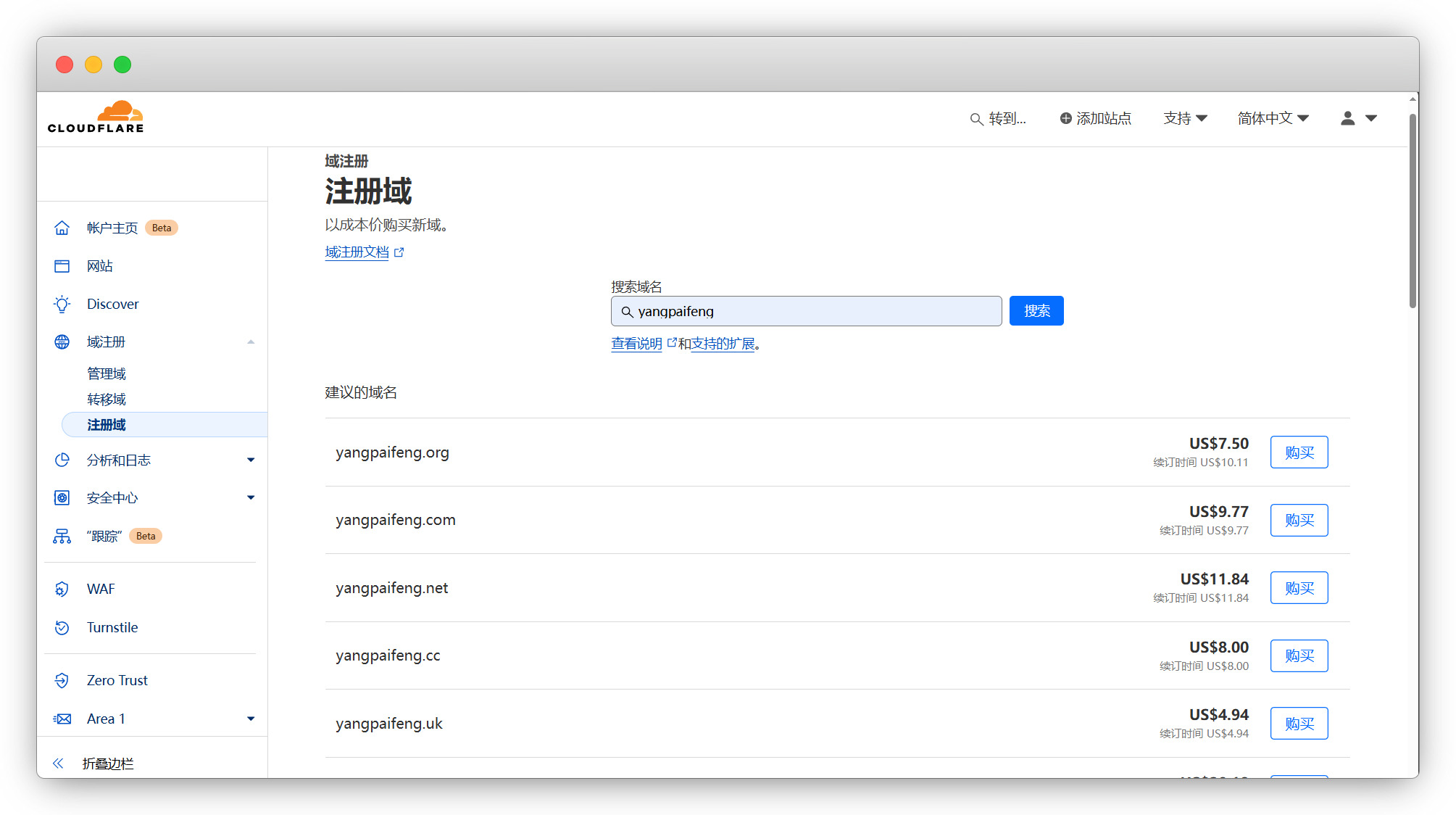Image resolution: width=1456 pixels, height=815 pixels.
Task: Click the blue 搜索 button
Action: coord(1036,311)
